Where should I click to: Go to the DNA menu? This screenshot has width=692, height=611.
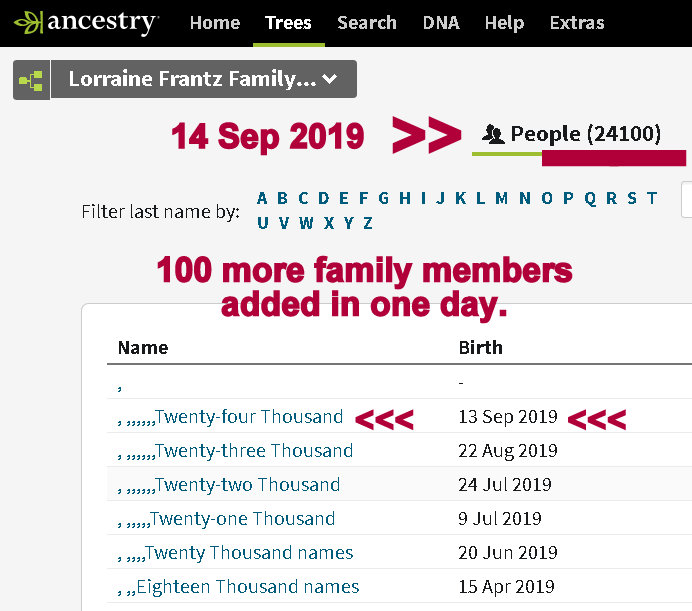coord(441,23)
